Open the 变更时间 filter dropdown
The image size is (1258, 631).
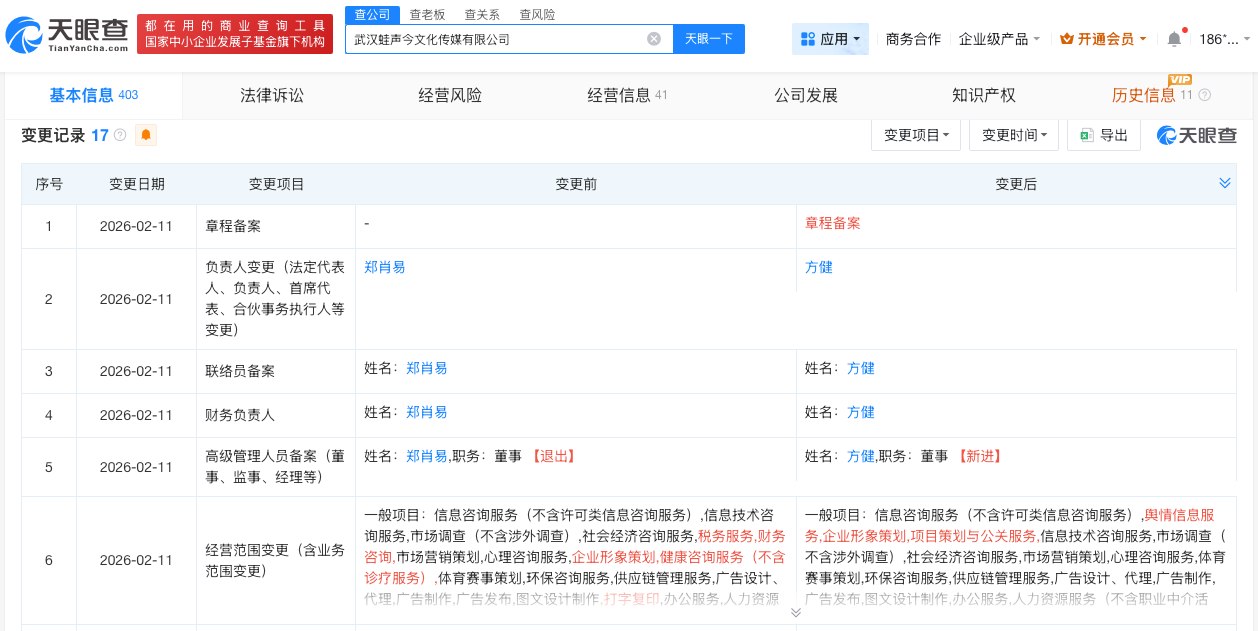tap(1013, 135)
